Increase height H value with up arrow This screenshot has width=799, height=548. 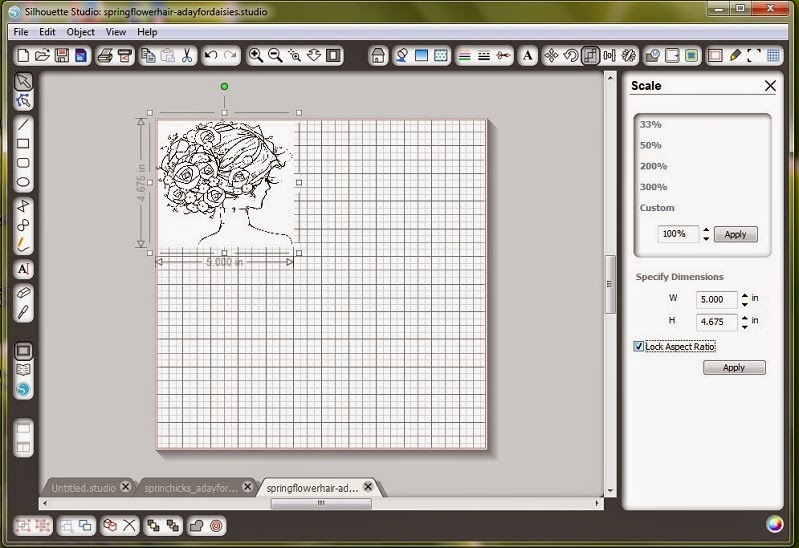[744, 318]
